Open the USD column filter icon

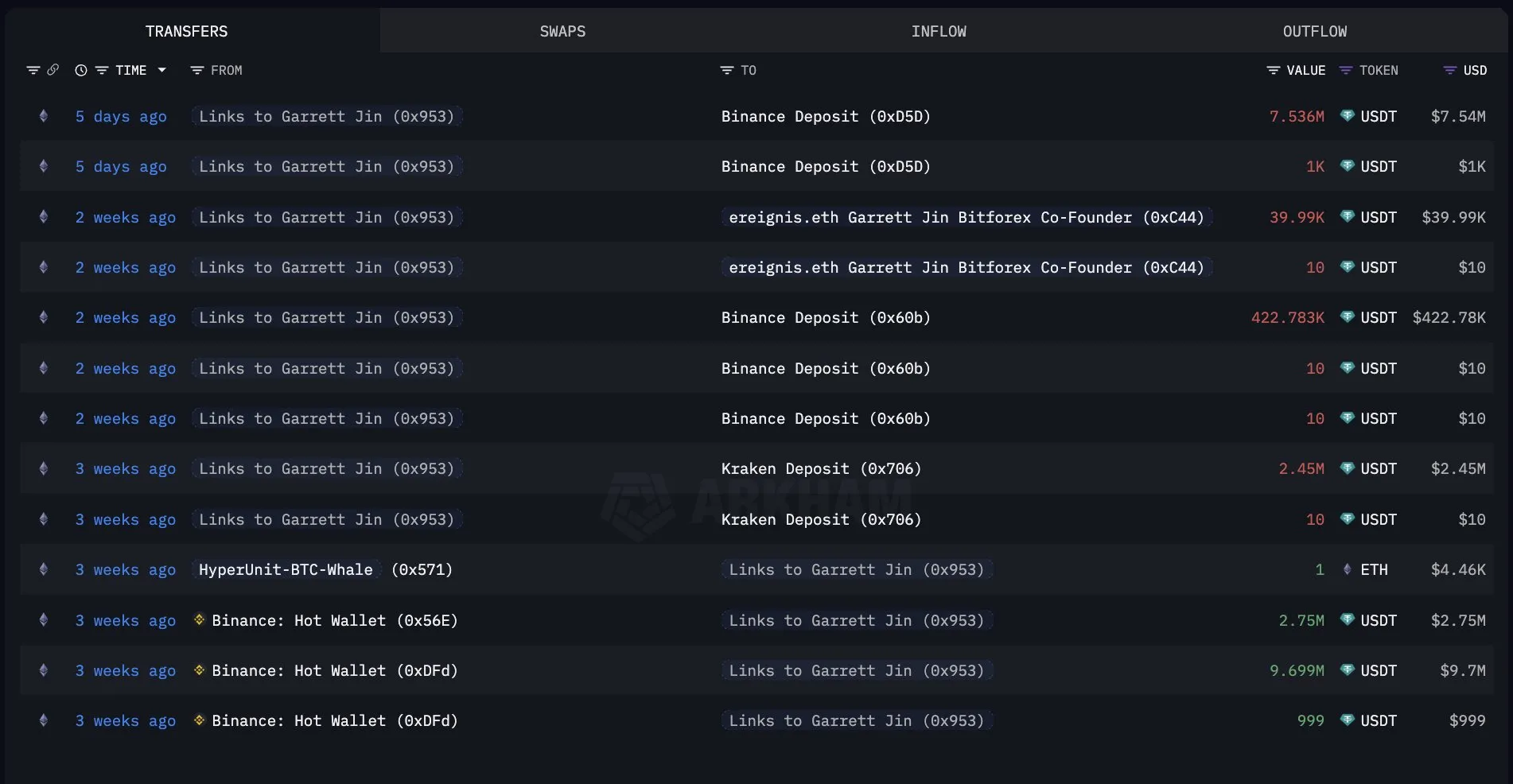tap(1449, 70)
